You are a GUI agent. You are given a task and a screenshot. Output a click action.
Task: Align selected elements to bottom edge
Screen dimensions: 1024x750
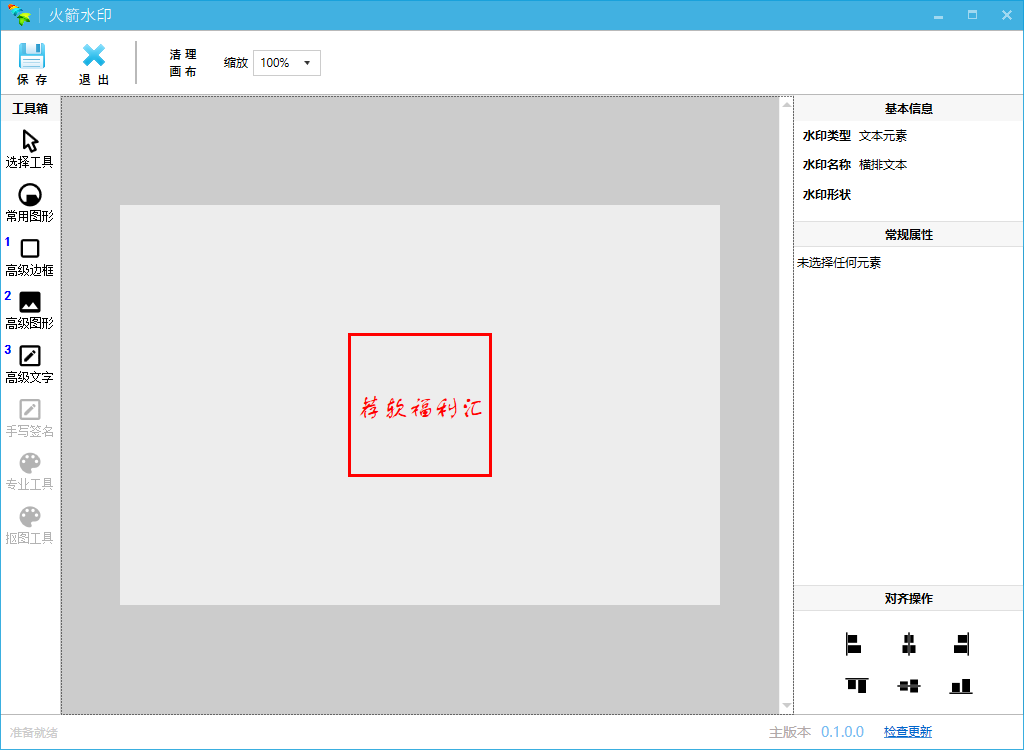click(x=961, y=685)
